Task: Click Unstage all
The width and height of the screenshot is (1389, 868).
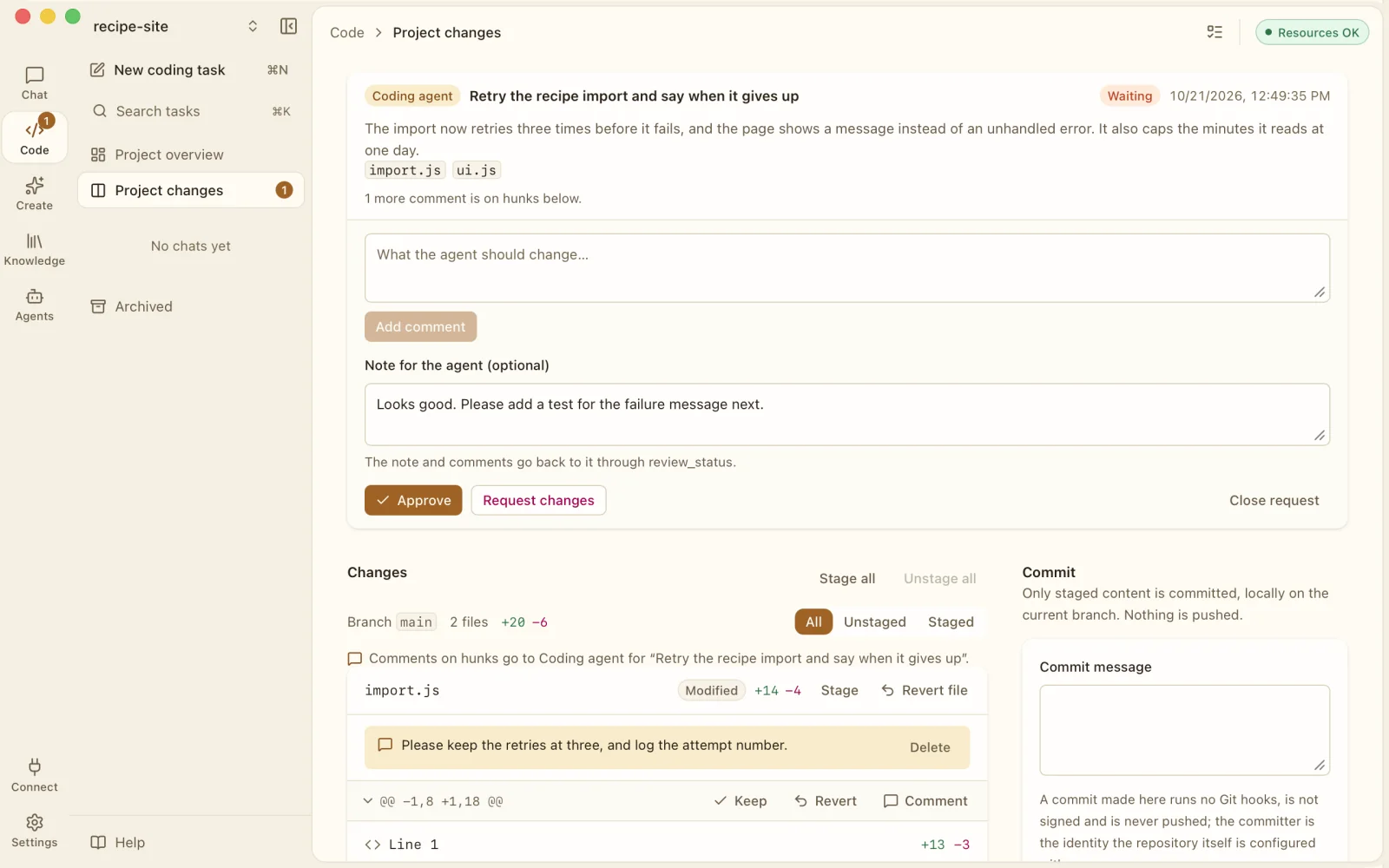Action: point(940,578)
